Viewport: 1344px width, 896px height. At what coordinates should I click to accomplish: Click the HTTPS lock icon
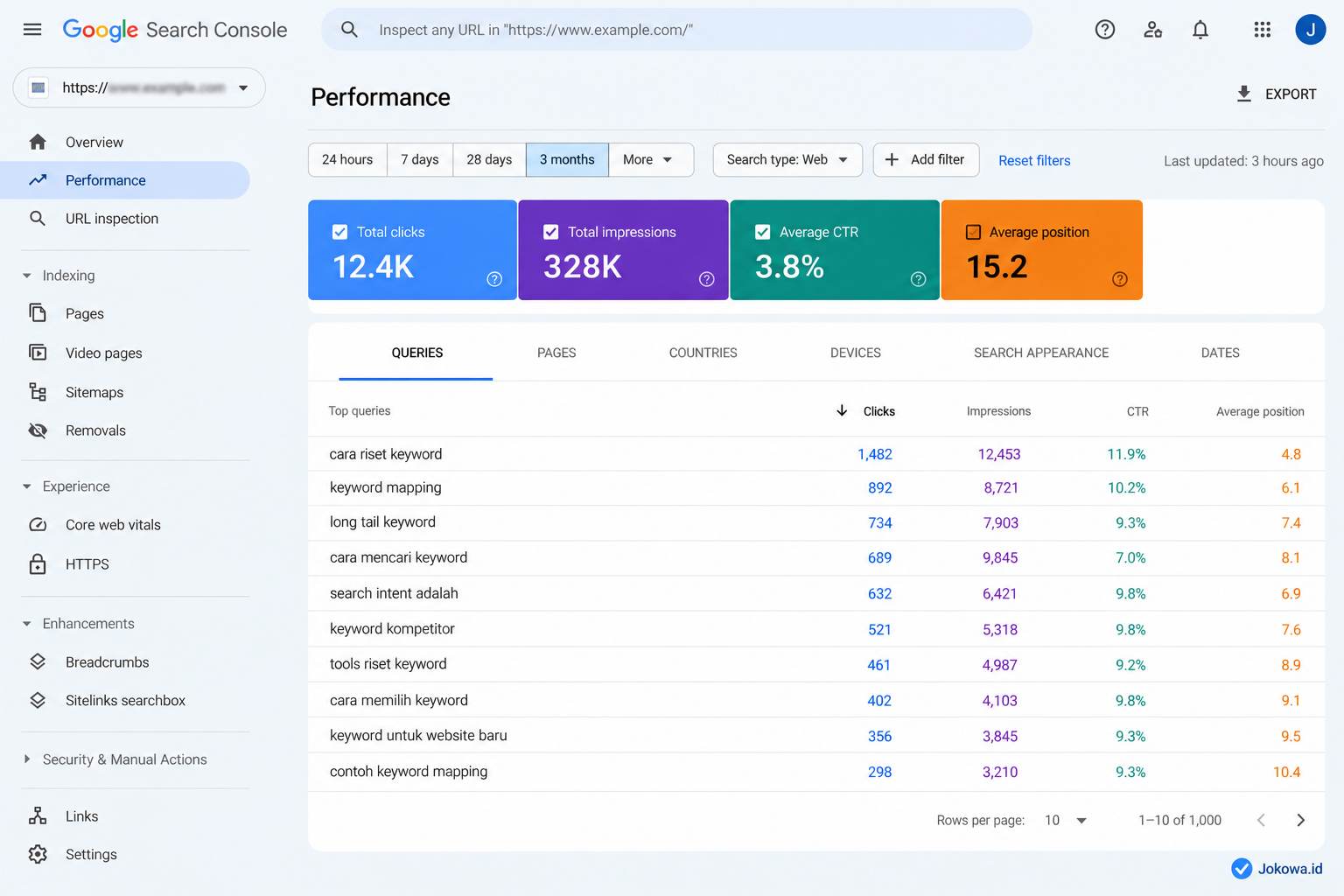38,563
